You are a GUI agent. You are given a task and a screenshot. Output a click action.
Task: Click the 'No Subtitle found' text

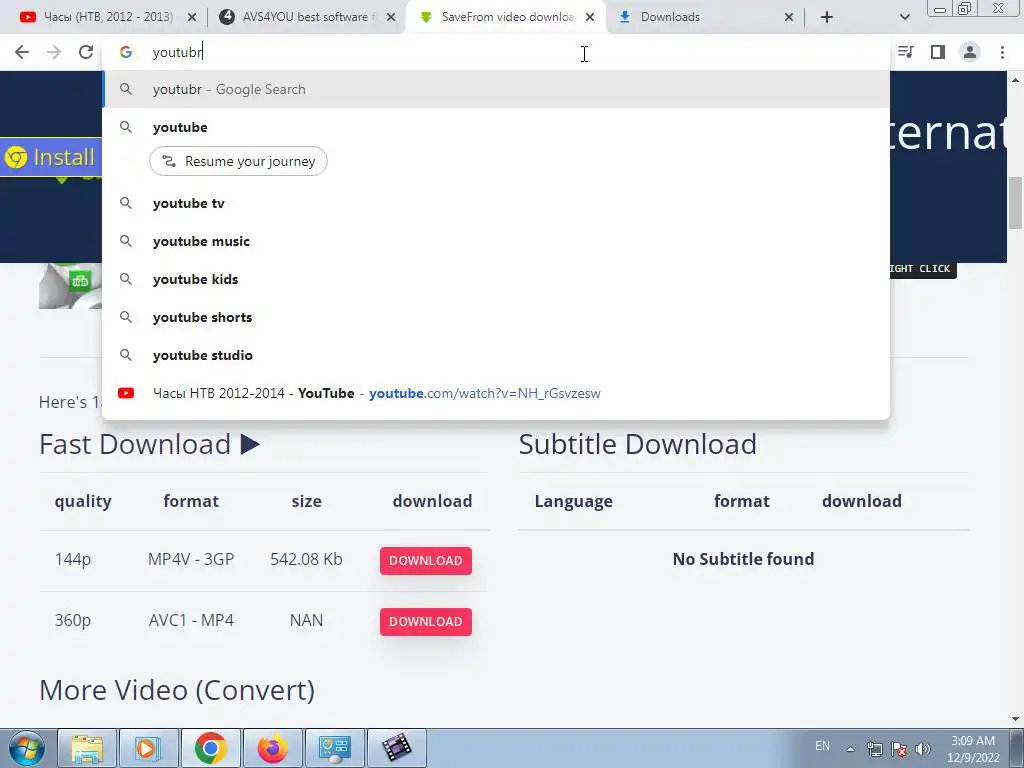743,559
